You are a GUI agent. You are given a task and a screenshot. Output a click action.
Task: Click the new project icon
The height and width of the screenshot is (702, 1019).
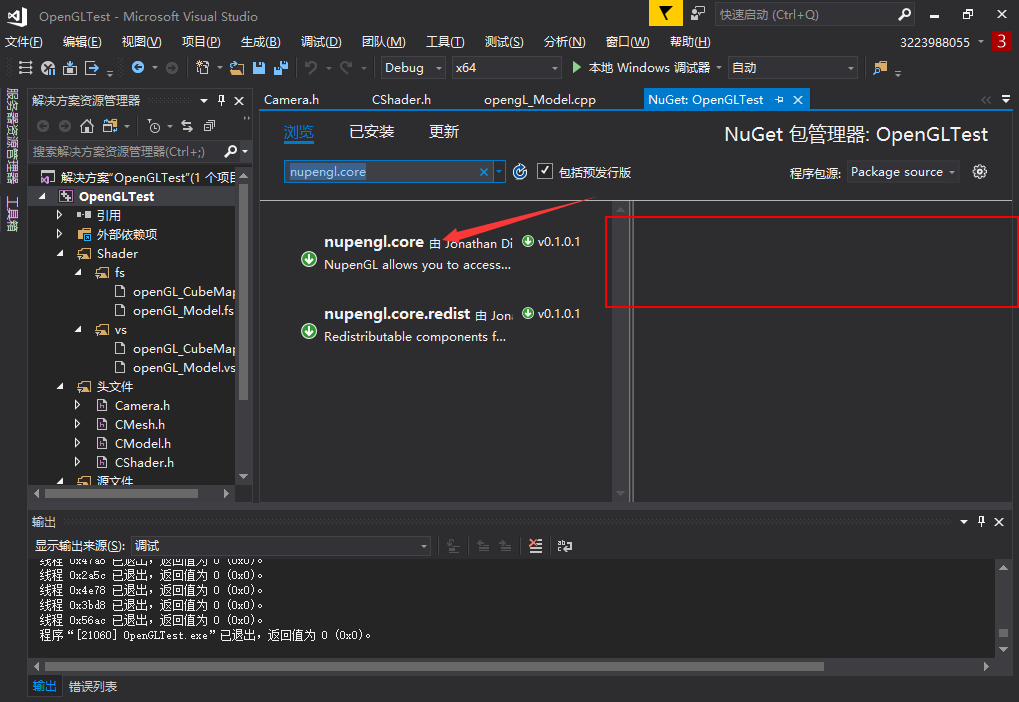coord(202,68)
